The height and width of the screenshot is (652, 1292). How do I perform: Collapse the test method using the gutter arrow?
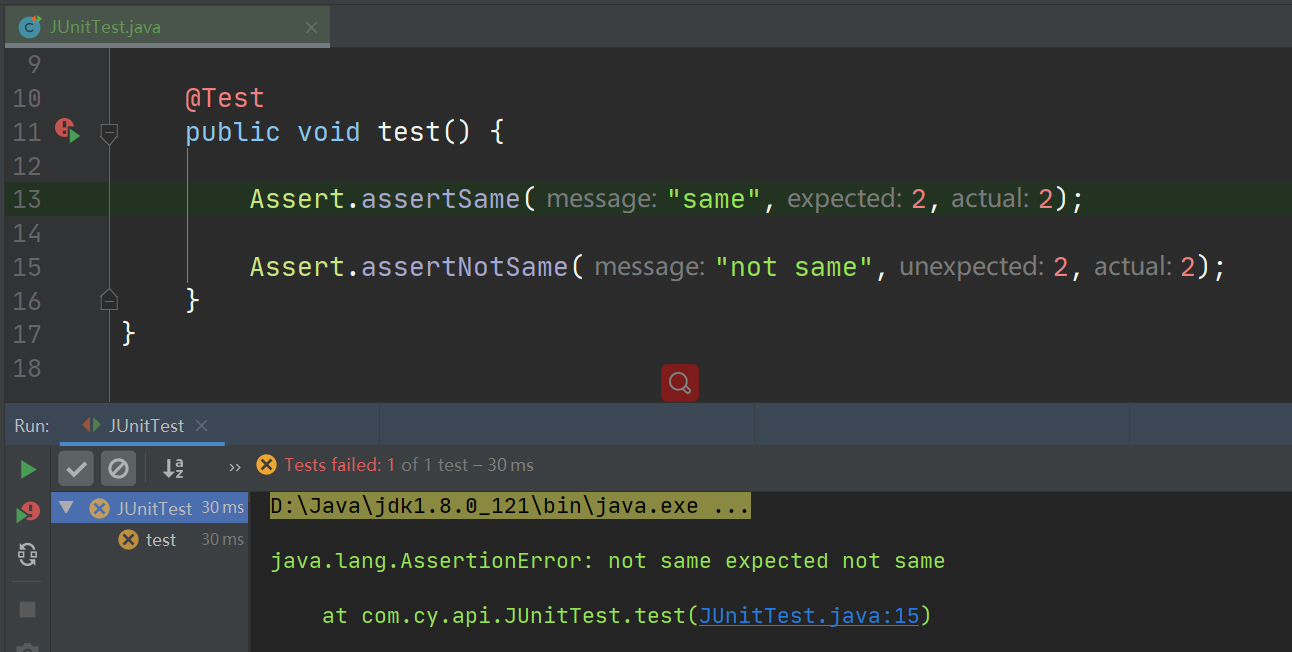pos(108,133)
